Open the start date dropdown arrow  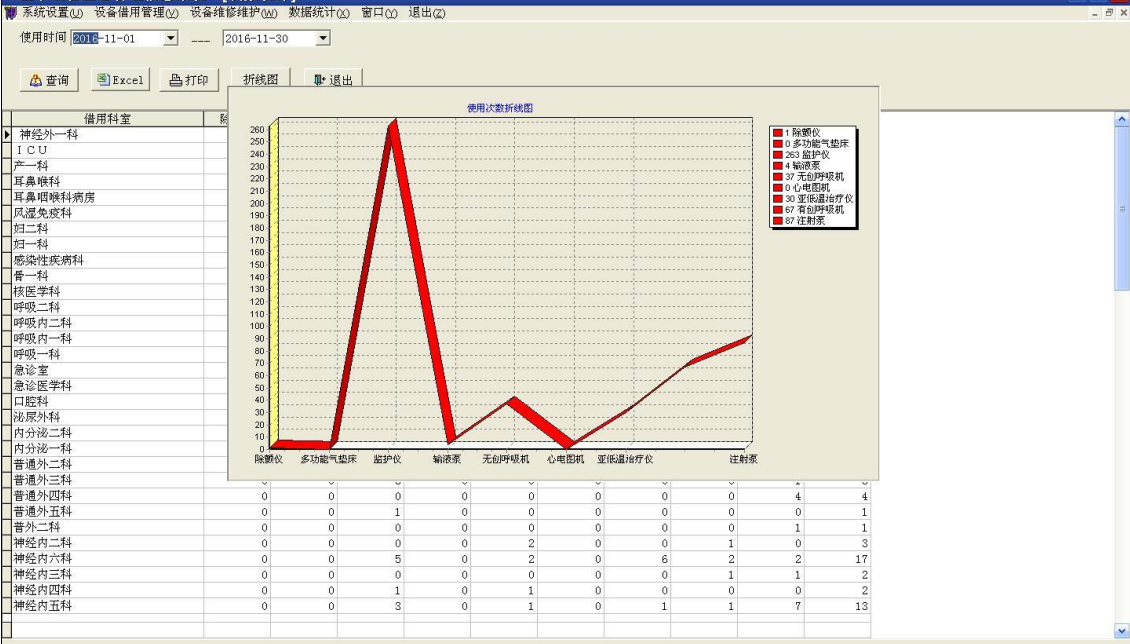170,38
